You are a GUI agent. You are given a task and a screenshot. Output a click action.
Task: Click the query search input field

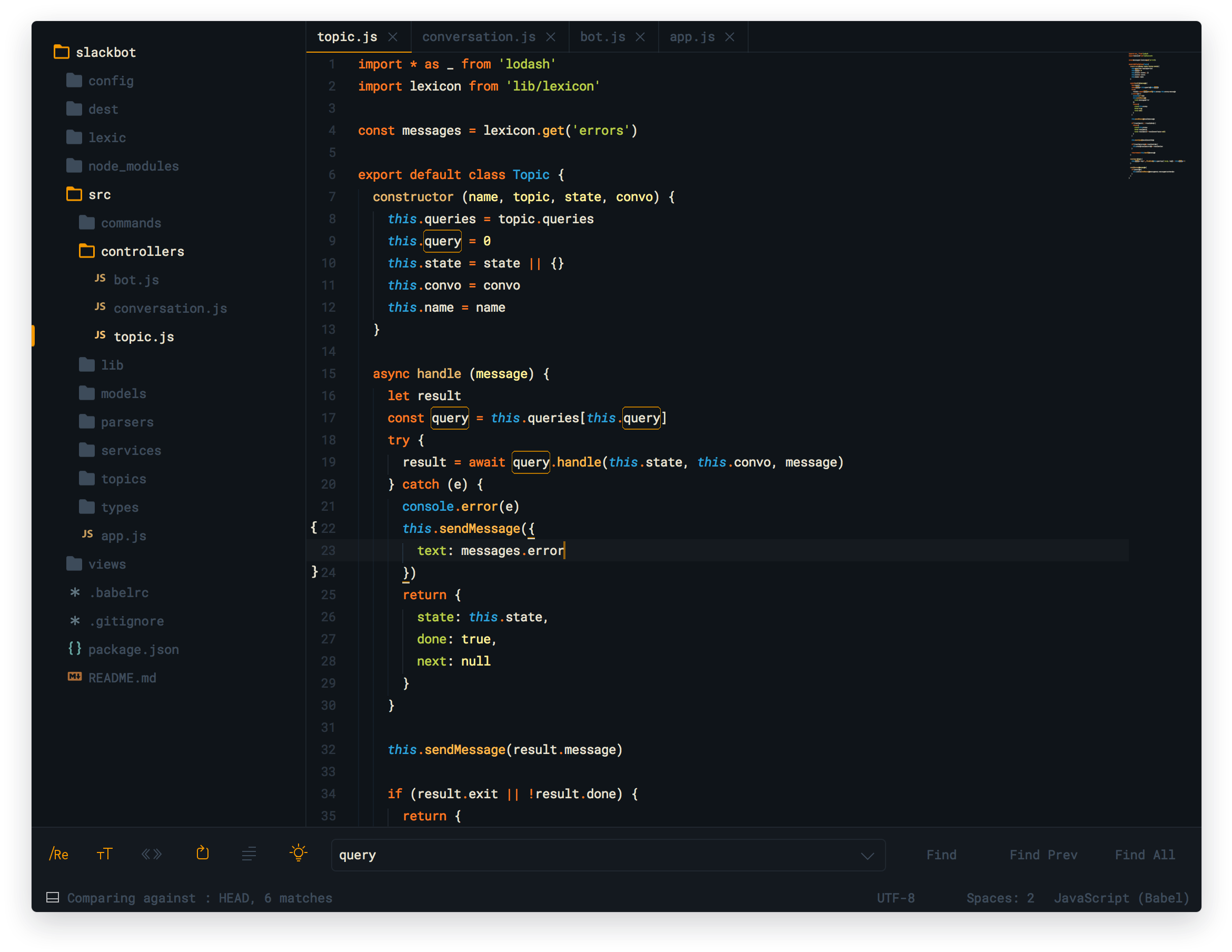[608, 854]
